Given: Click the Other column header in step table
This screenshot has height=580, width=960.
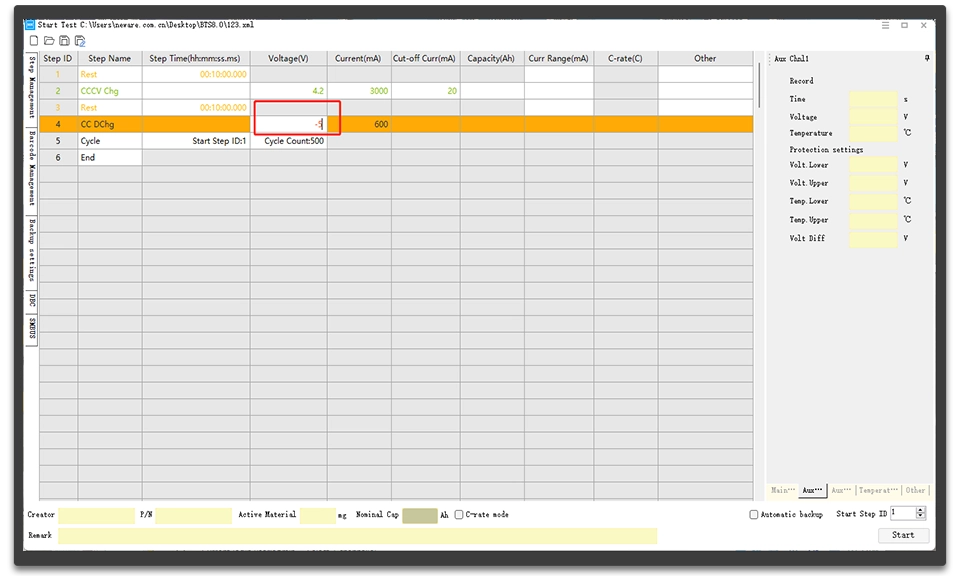Looking at the screenshot, I should coord(705,58).
